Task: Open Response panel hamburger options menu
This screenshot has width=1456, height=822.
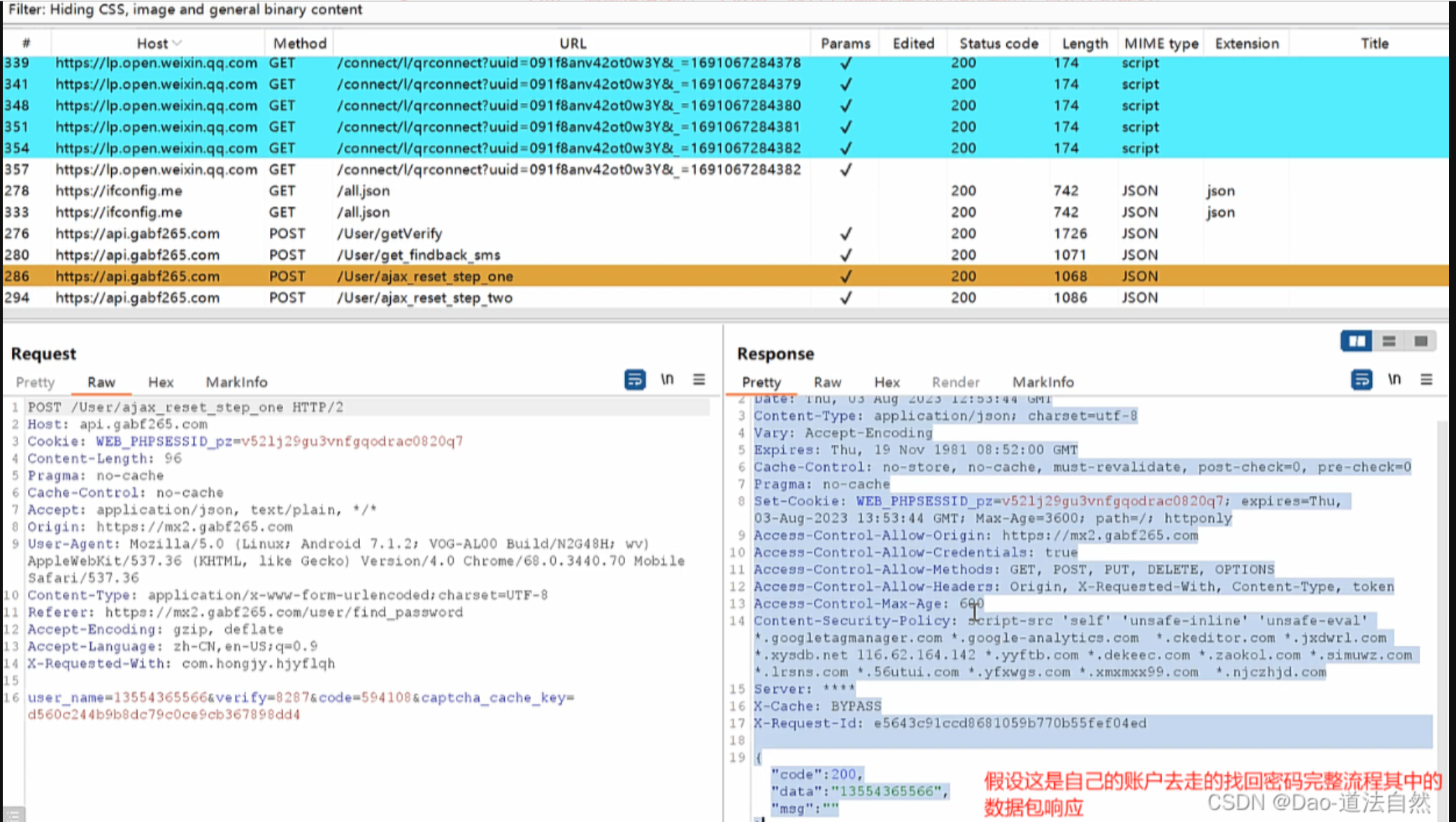Action: coord(1427,380)
